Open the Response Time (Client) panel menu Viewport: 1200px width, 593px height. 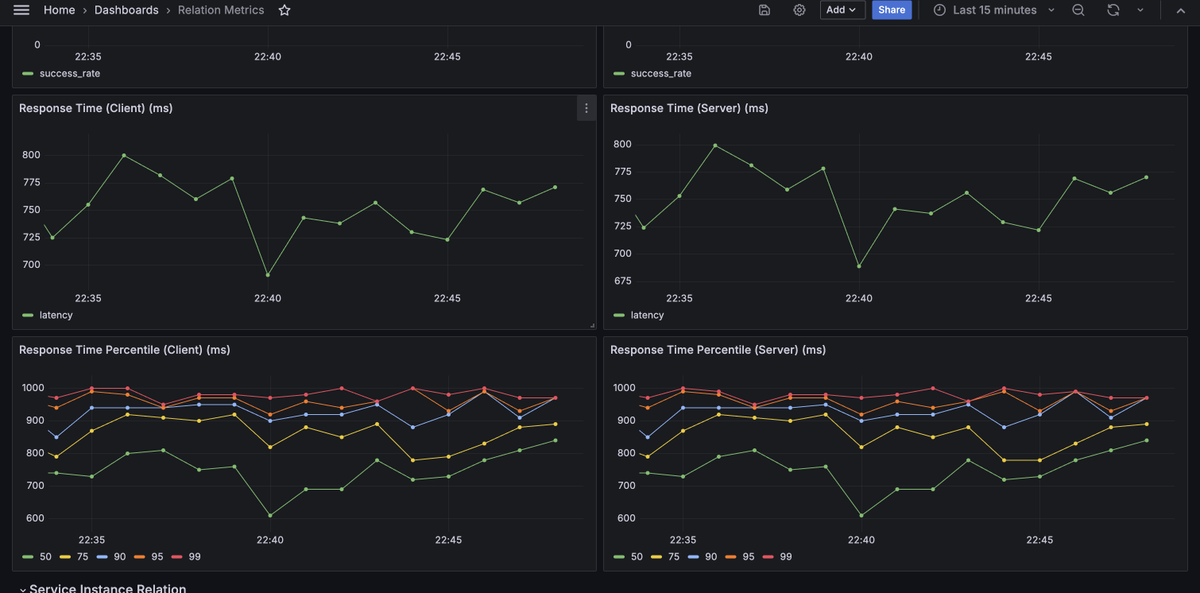click(x=586, y=108)
